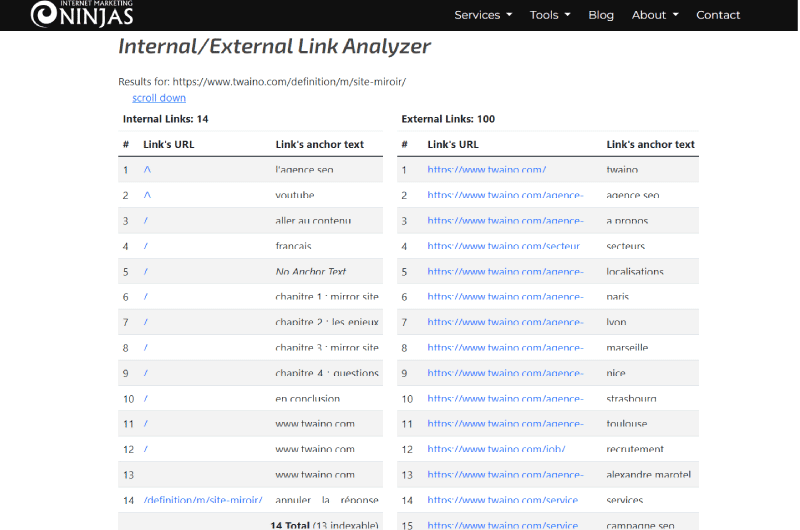Expand the Tools dropdown menu
Viewport: 800px width, 530px height.
(549, 15)
